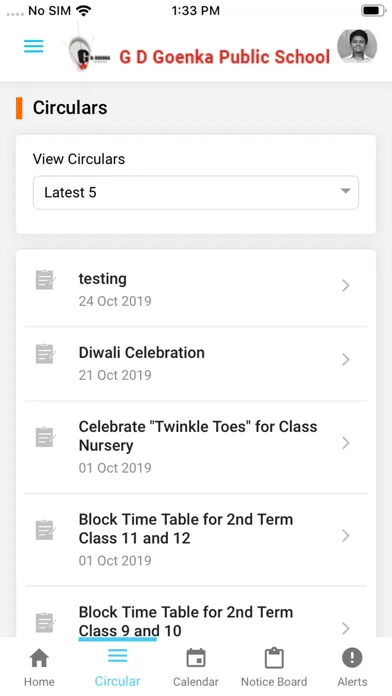
Task: Expand the Diwali Celebration chevron
Action: [346, 359]
